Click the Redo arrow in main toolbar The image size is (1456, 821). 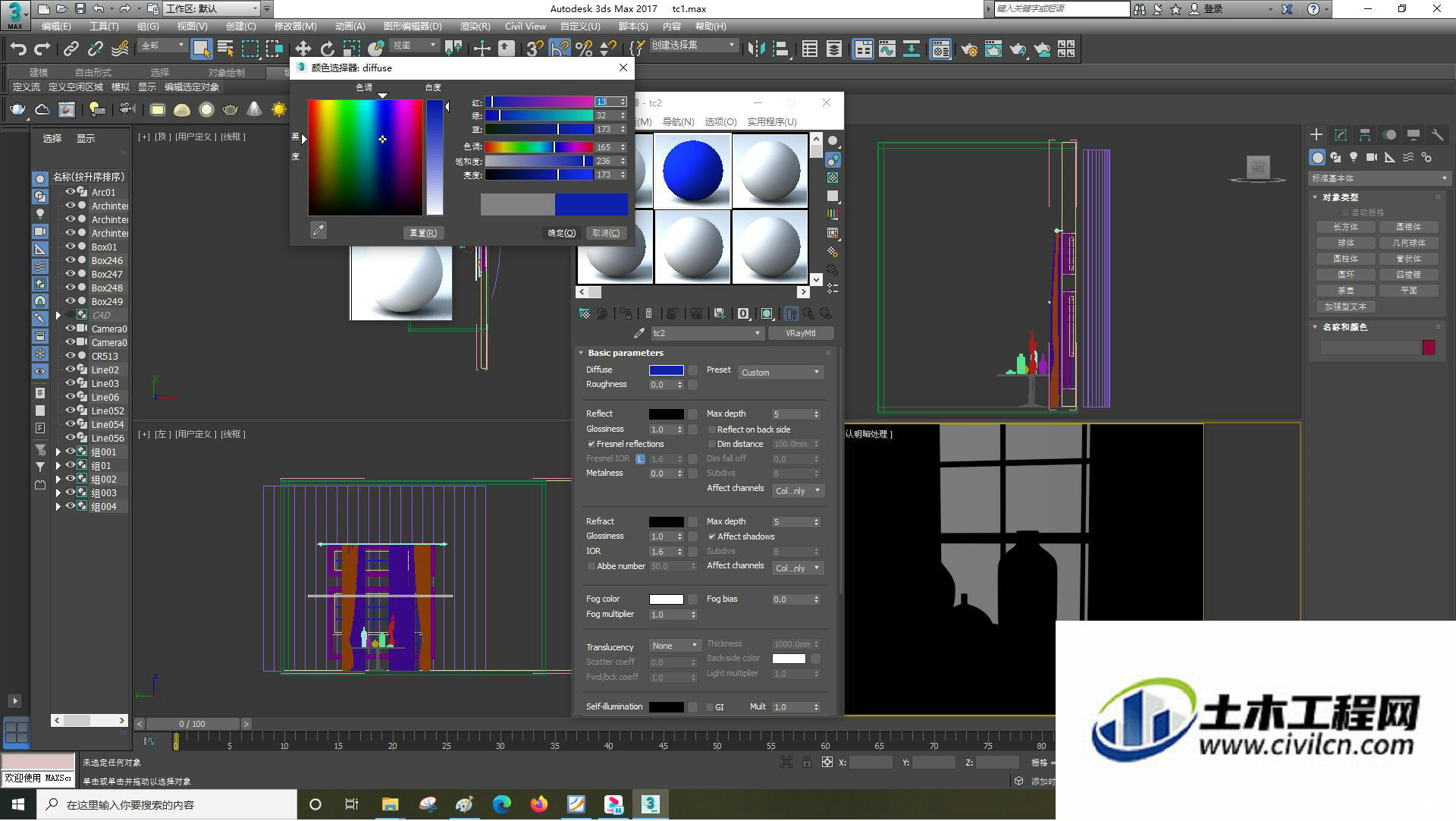click(x=42, y=49)
